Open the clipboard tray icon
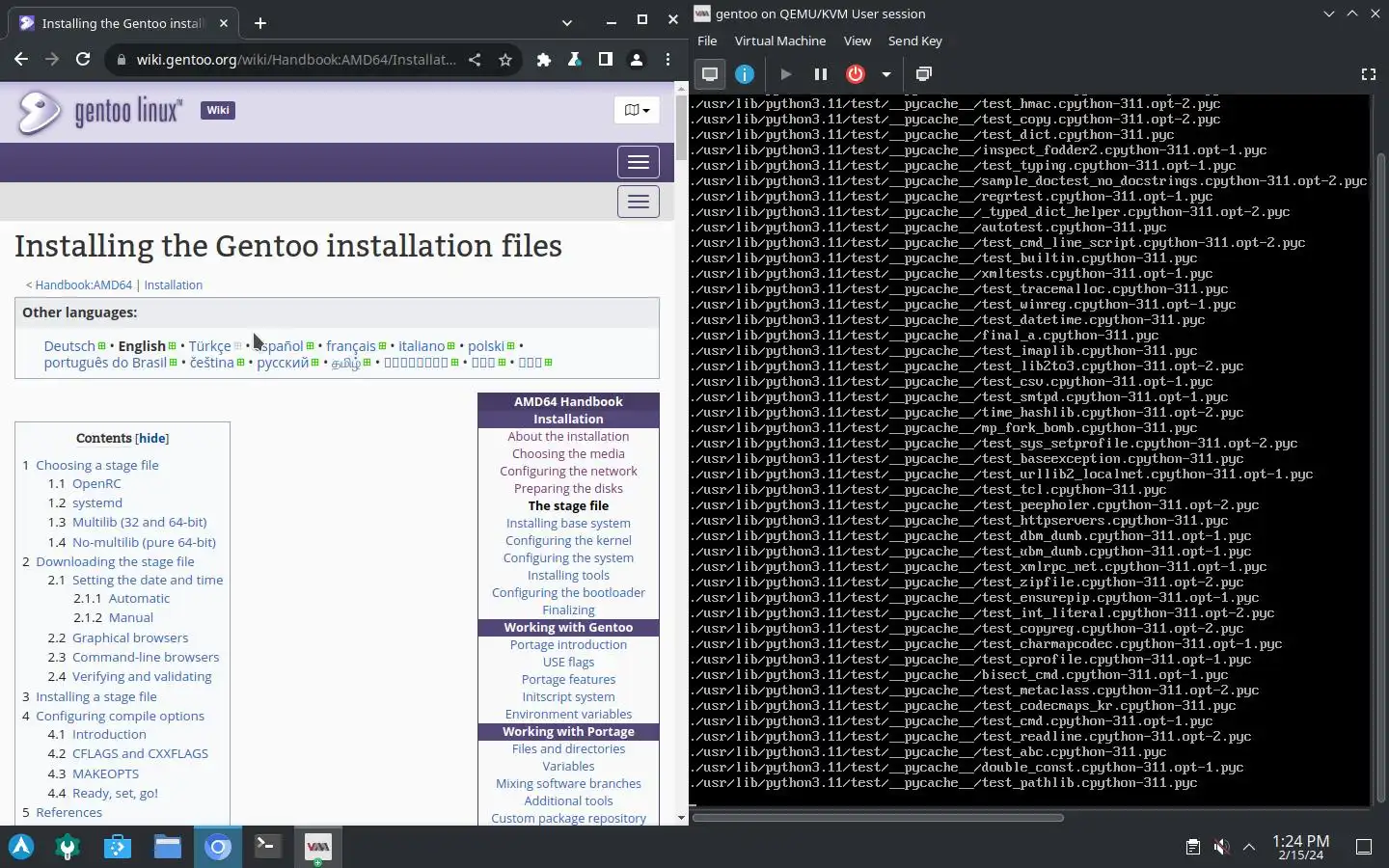 (x=1193, y=847)
